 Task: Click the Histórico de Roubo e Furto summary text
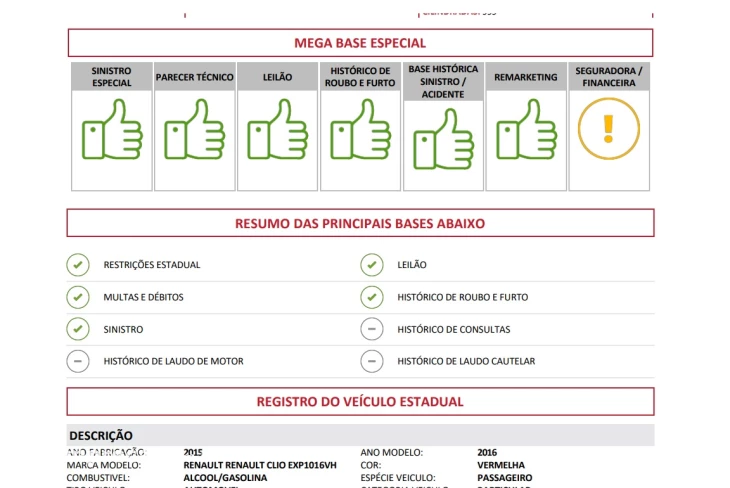pos(462,297)
